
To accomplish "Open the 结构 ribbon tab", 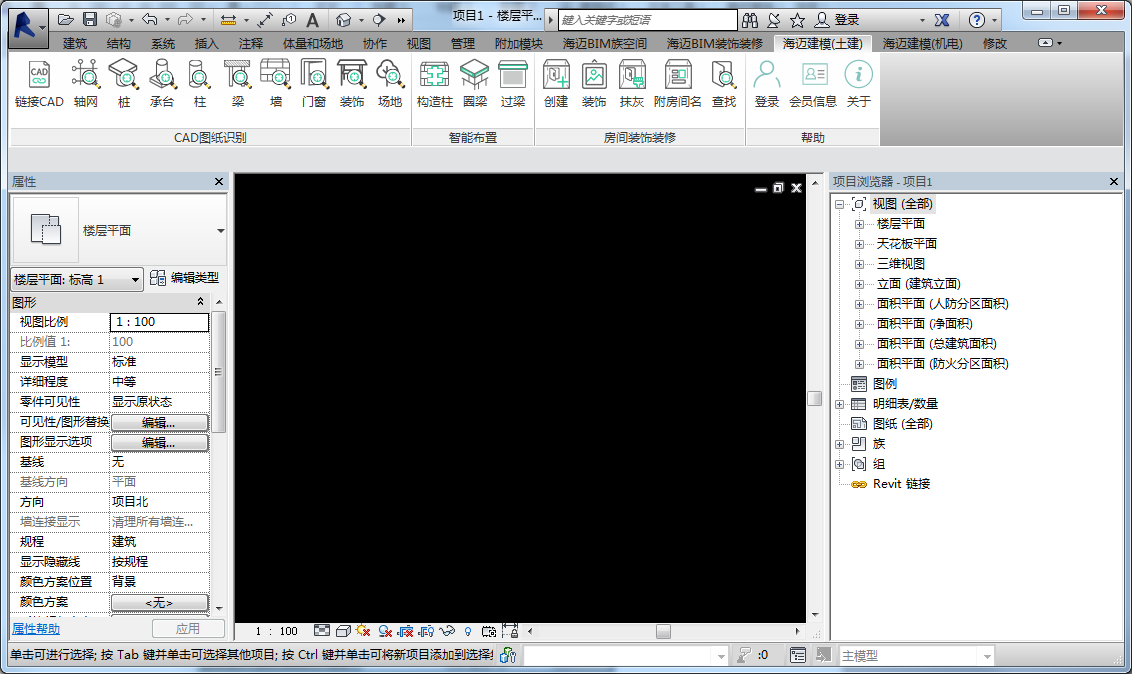I will point(118,43).
